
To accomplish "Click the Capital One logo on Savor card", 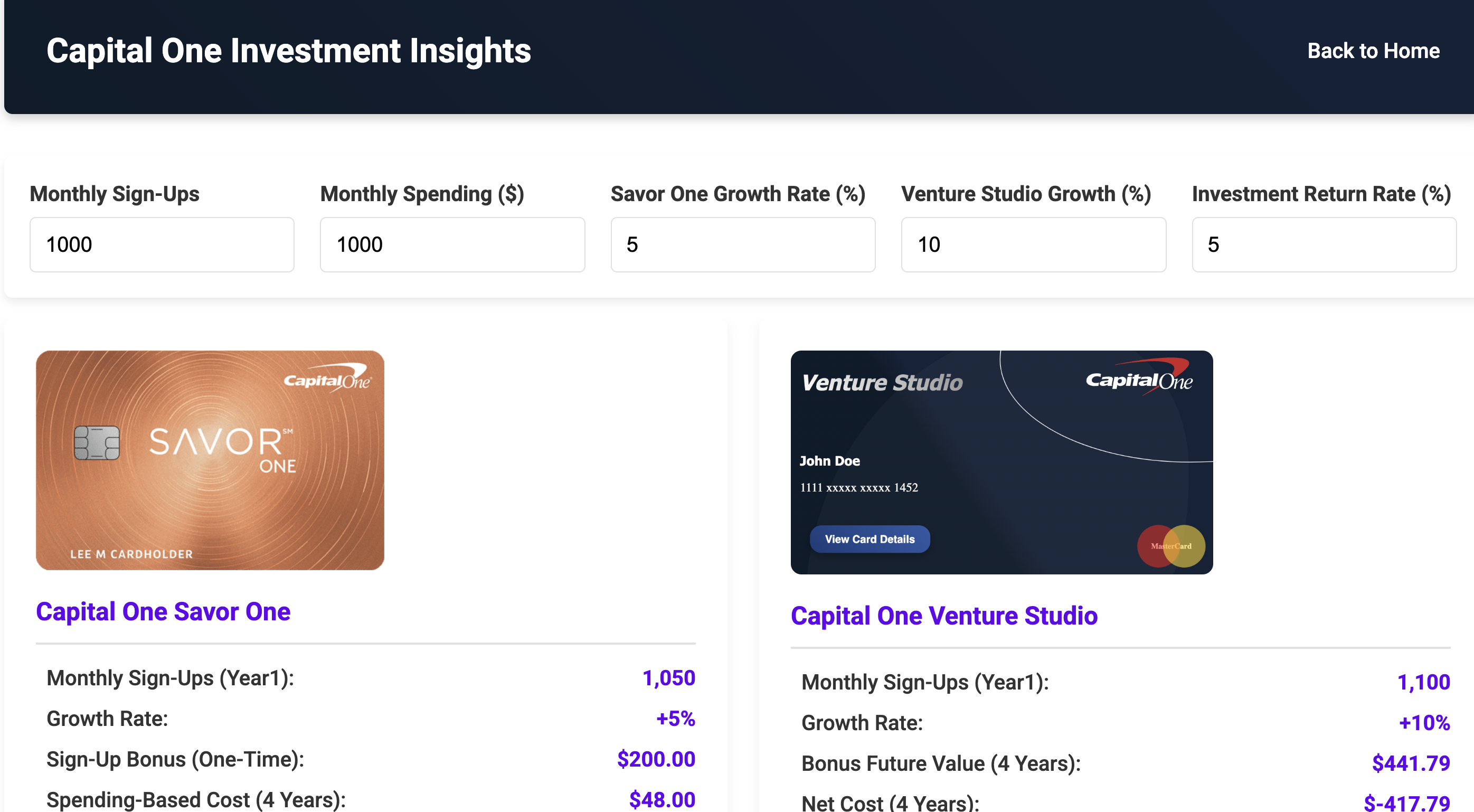I will pos(328,377).
